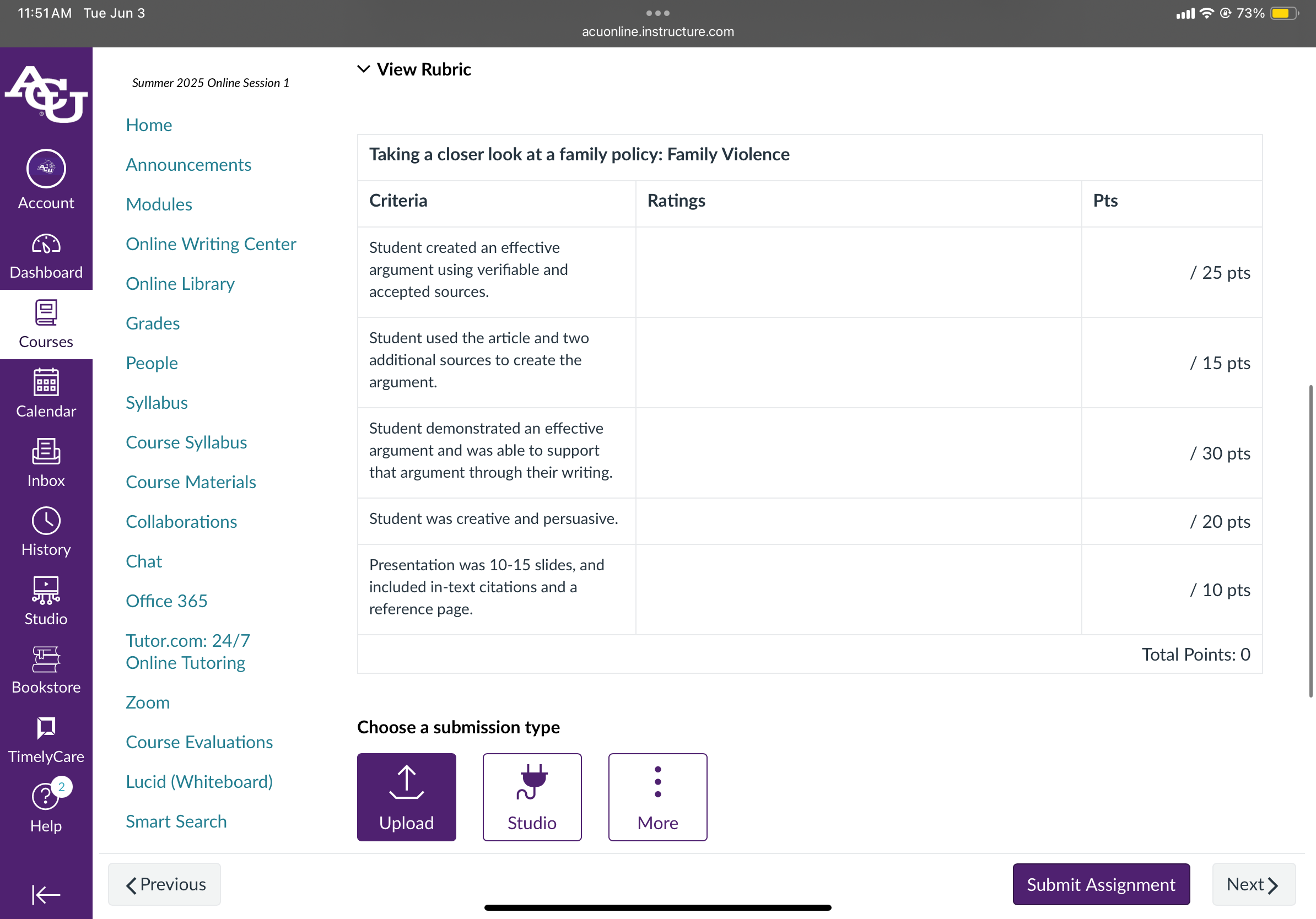This screenshot has height=919, width=1316.
Task: Collapse the global navigation arrow
Action: 46,894
